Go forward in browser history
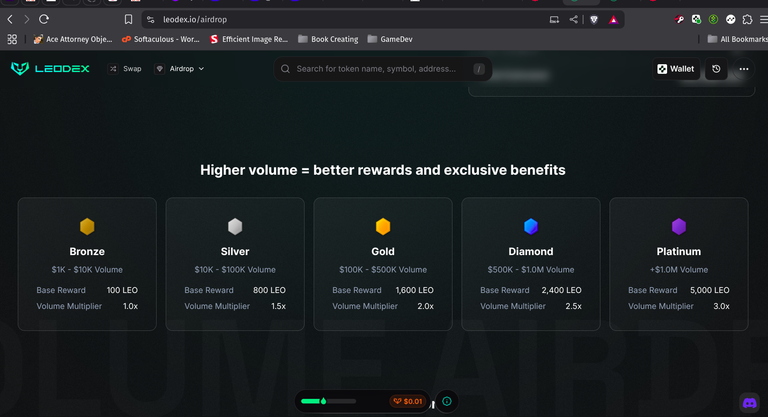The image size is (768, 417). [x=26, y=20]
